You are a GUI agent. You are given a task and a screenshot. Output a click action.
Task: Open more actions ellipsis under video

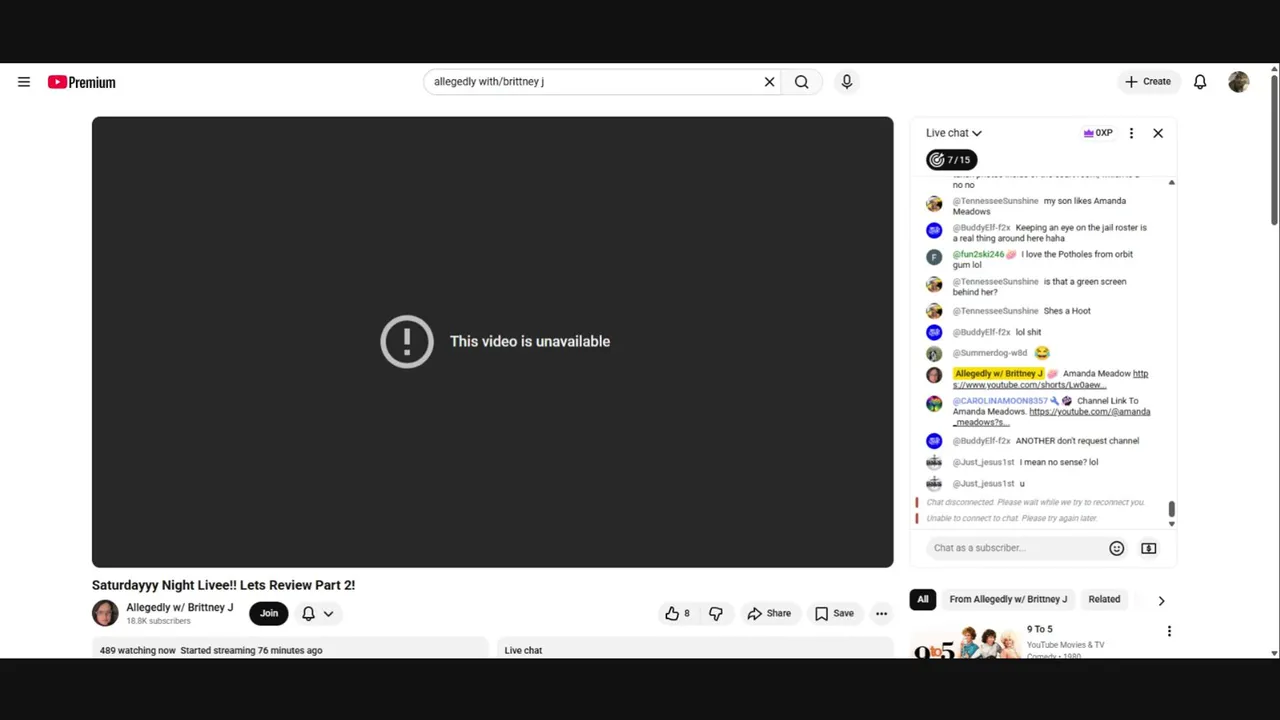point(881,613)
